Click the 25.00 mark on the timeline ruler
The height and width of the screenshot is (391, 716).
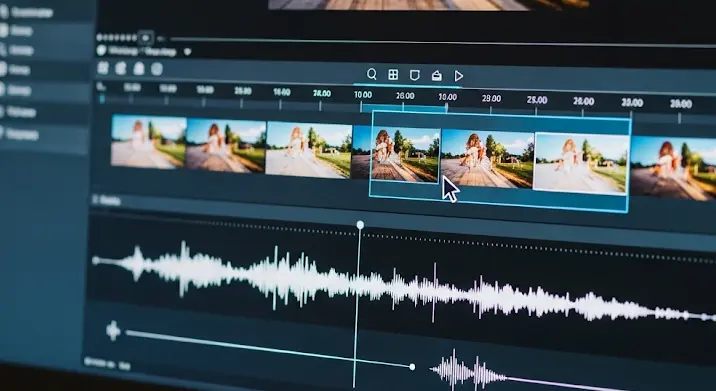(x=537, y=100)
